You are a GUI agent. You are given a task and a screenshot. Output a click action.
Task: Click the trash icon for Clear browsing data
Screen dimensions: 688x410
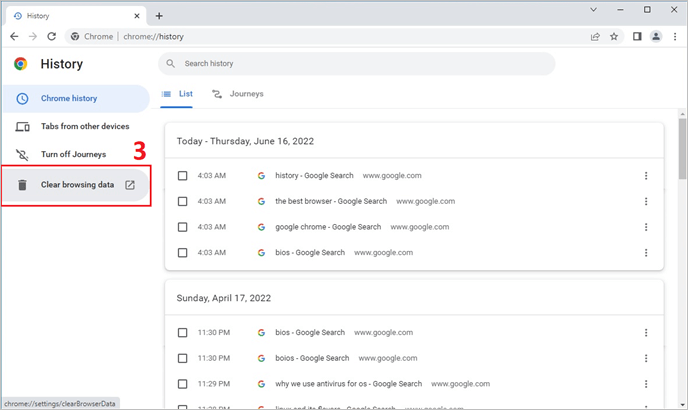click(x=22, y=185)
